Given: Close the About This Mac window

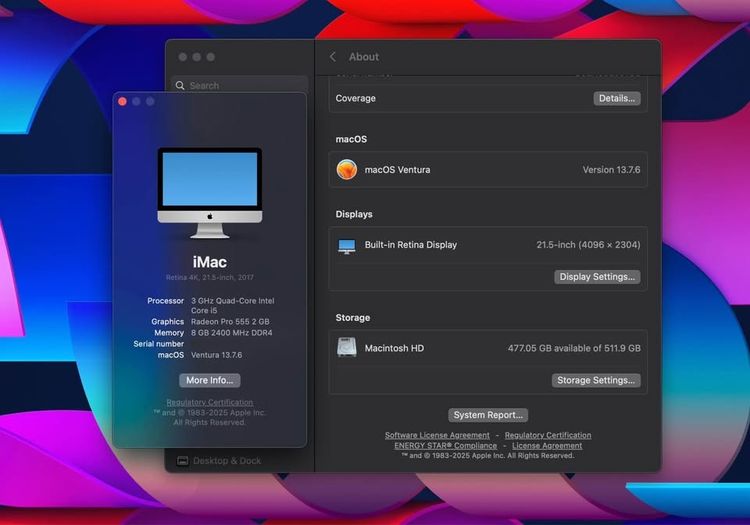Looking at the screenshot, I should pyautogui.click(x=122, y=101).
